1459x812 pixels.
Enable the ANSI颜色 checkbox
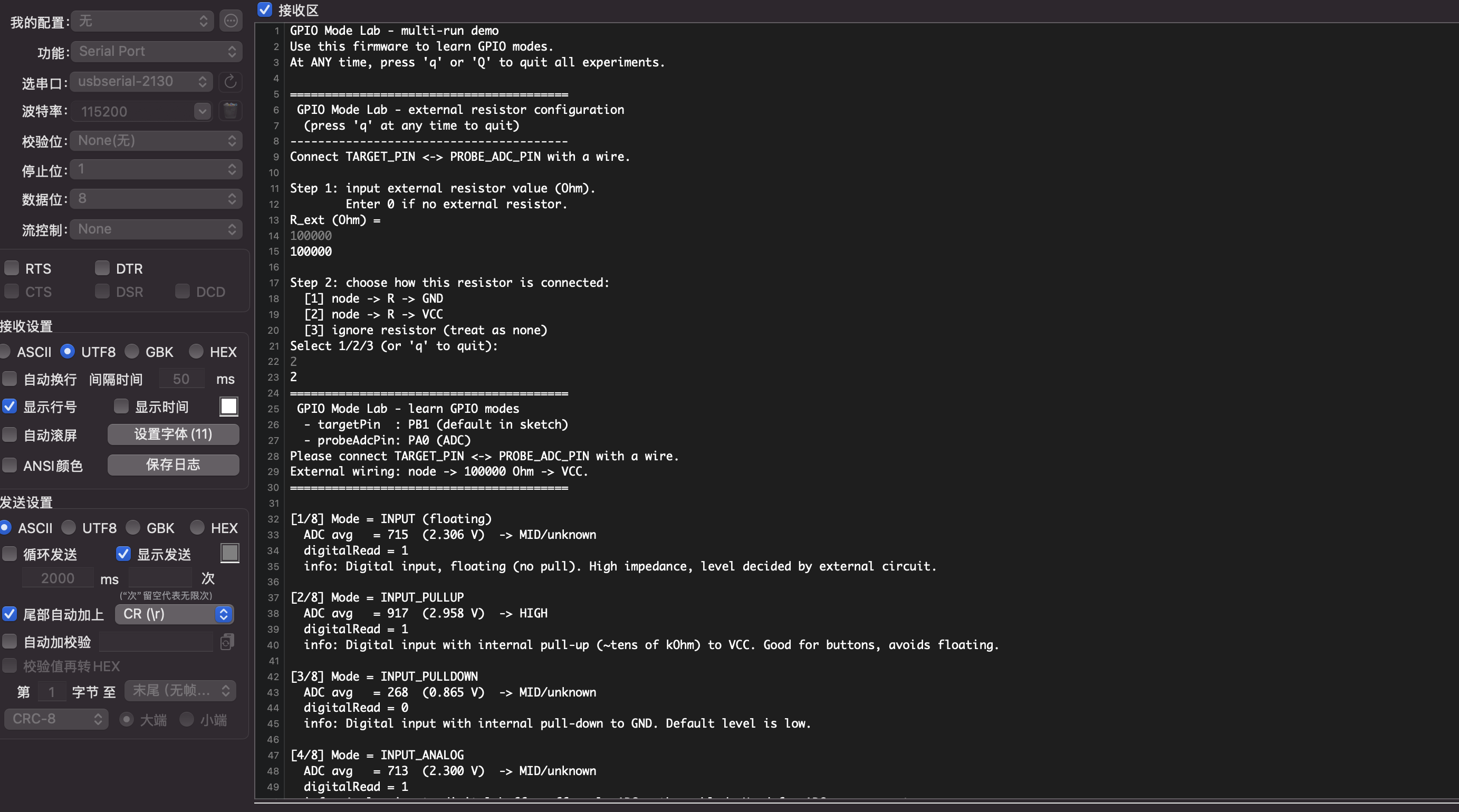[9, 465]
